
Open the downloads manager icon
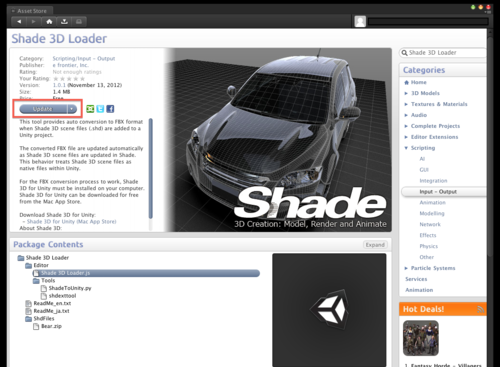(64, 22)
